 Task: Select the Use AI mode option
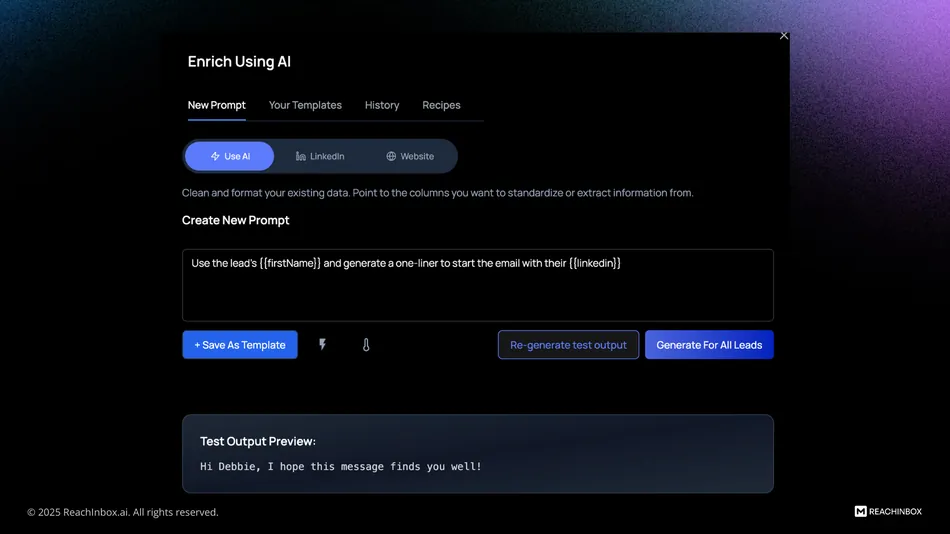[x=230, y=156]
